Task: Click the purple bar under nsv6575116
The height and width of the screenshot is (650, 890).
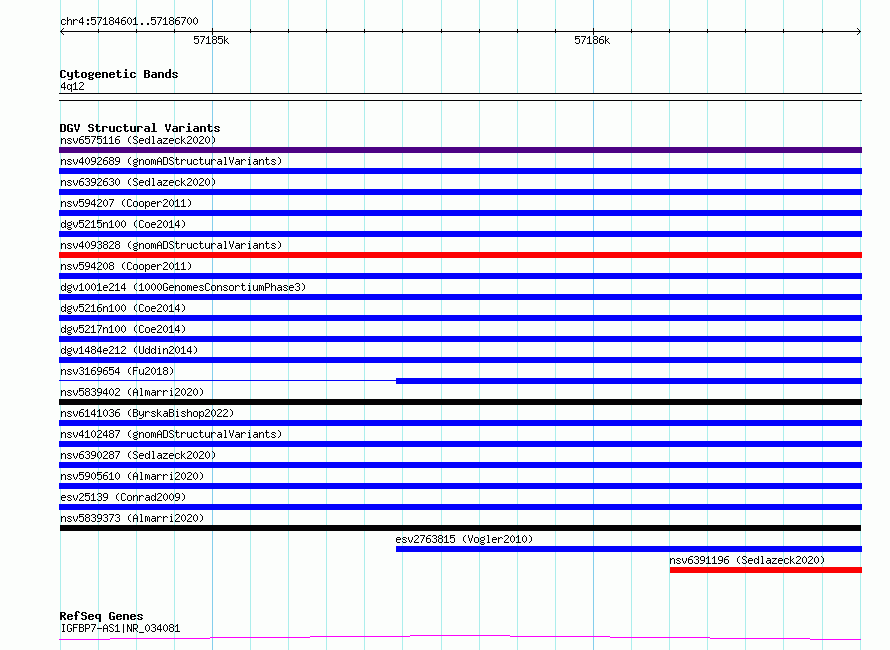Action: pyautogui.click(x=460, y=150)
